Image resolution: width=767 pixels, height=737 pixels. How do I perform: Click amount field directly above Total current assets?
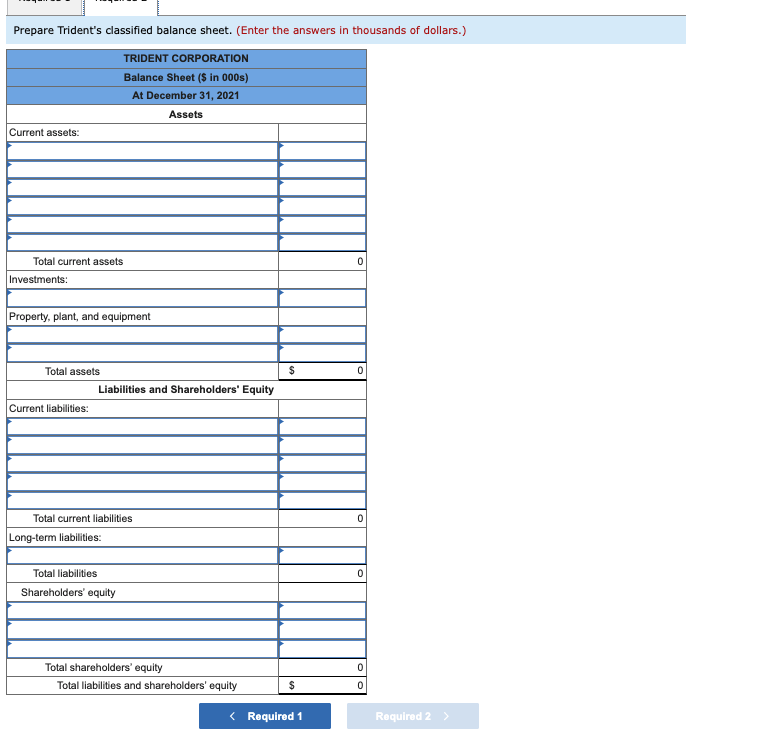click(x=322, y=243)
